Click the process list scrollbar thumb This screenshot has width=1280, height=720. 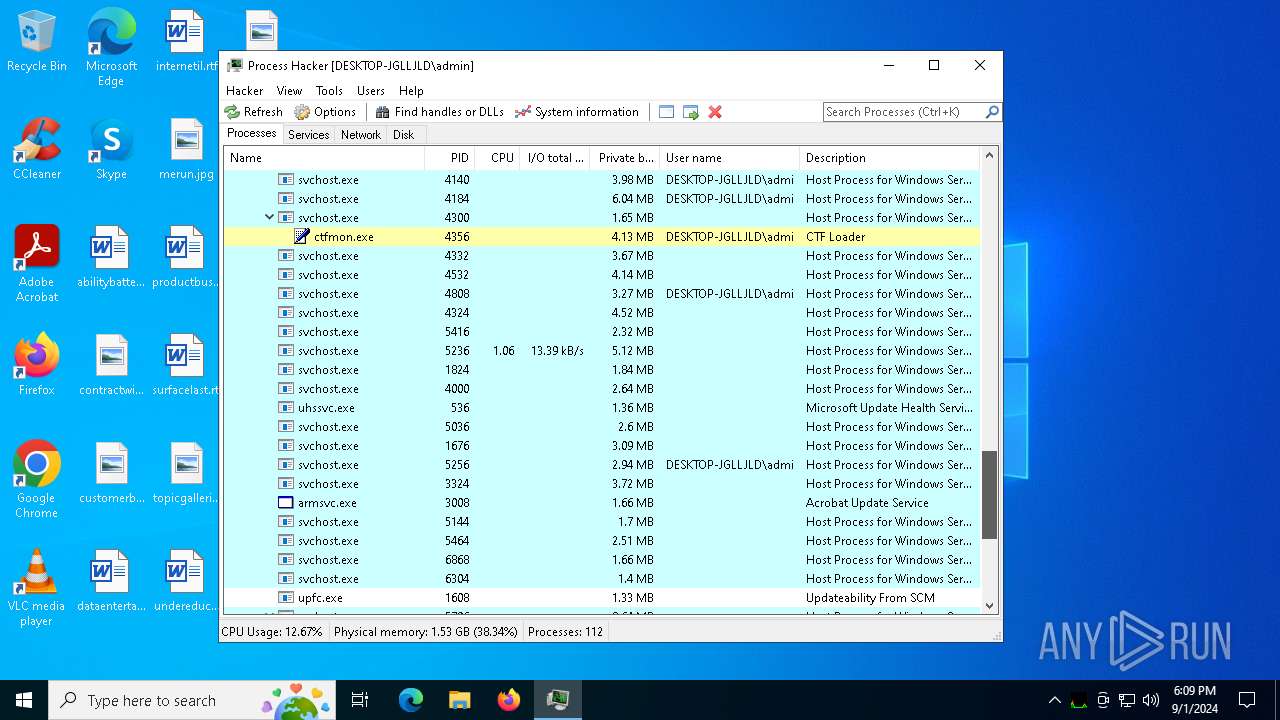click(990, 495)
